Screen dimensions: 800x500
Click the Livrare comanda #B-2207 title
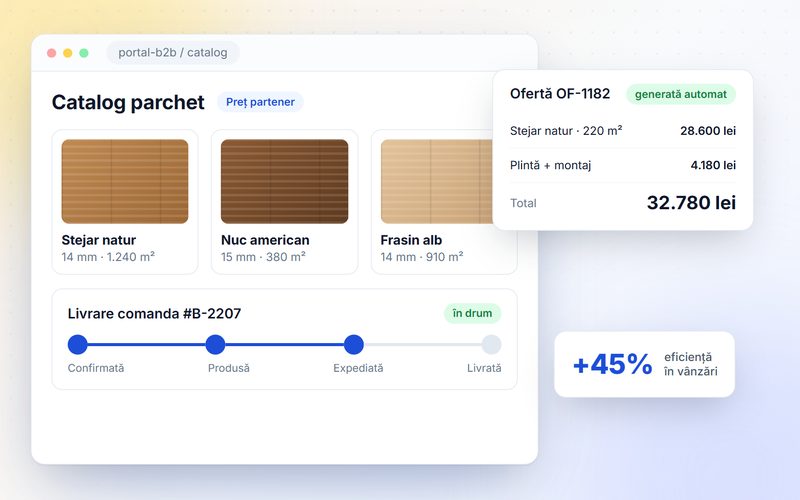(x=154, y=313)
